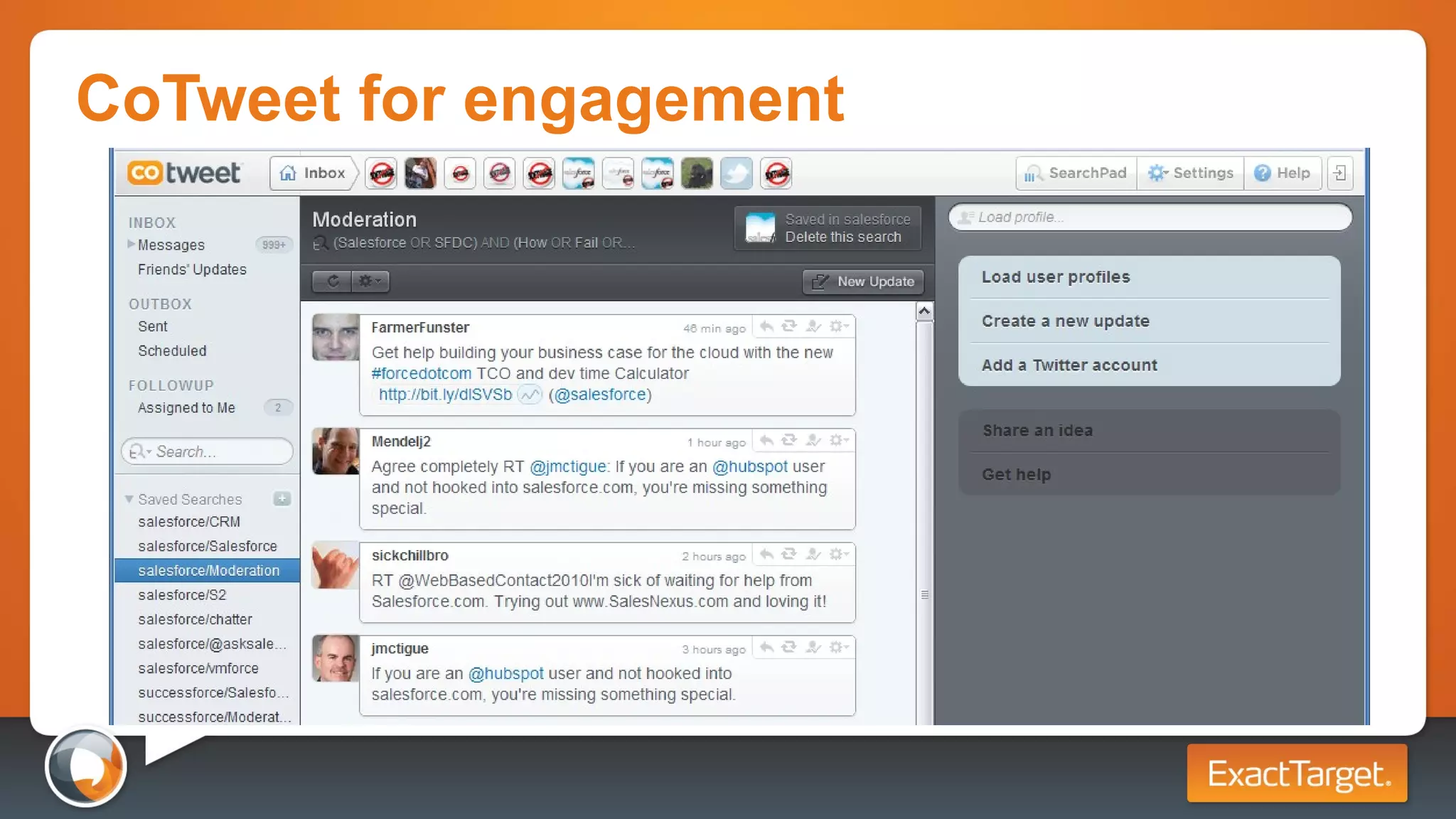1456x819 pixels.
Task: Click the sign out icon
Action: [x=1339, y=173]
